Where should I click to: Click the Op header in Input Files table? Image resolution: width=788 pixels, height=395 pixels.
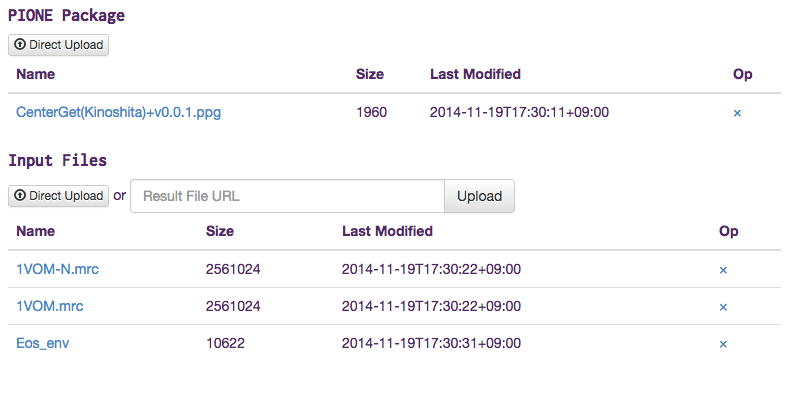point(728,231)
